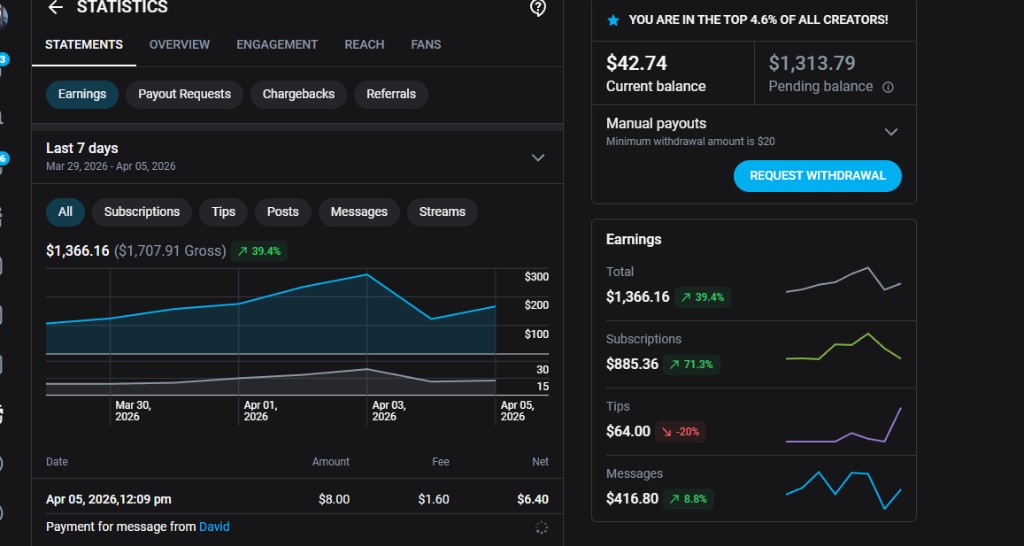Expand the Last 7 days date range
The image size is (1024, 546).
coord(538,157)
